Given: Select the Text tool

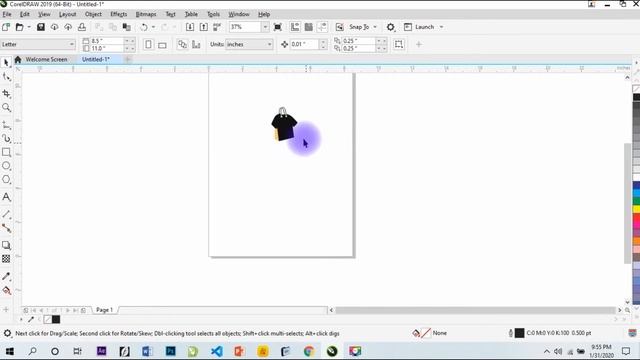Looking at the screenshot, I should [6, 197].
